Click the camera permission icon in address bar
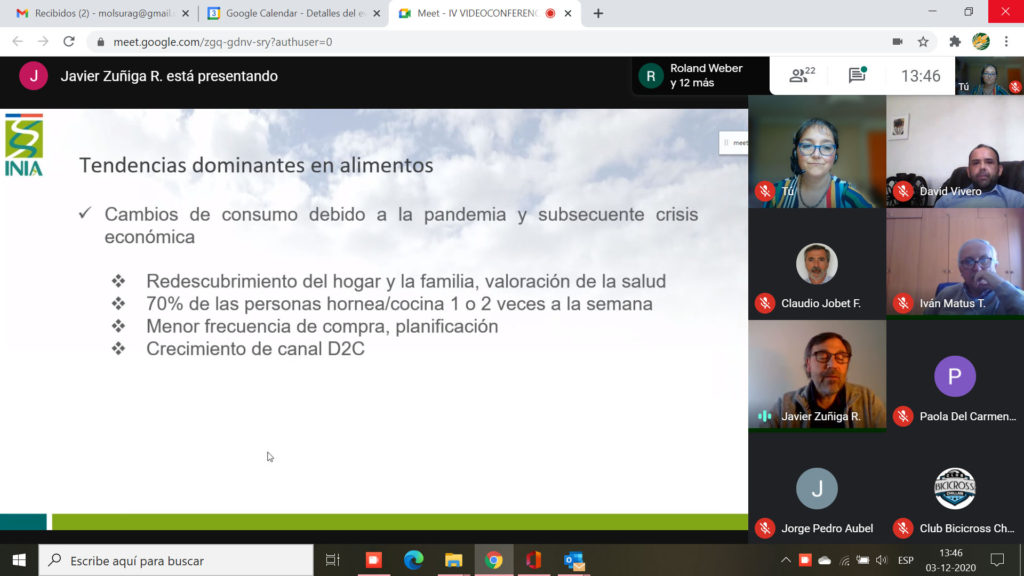Image resolution: width=1024 pixels, height=576 pixels. pos(897,42)
